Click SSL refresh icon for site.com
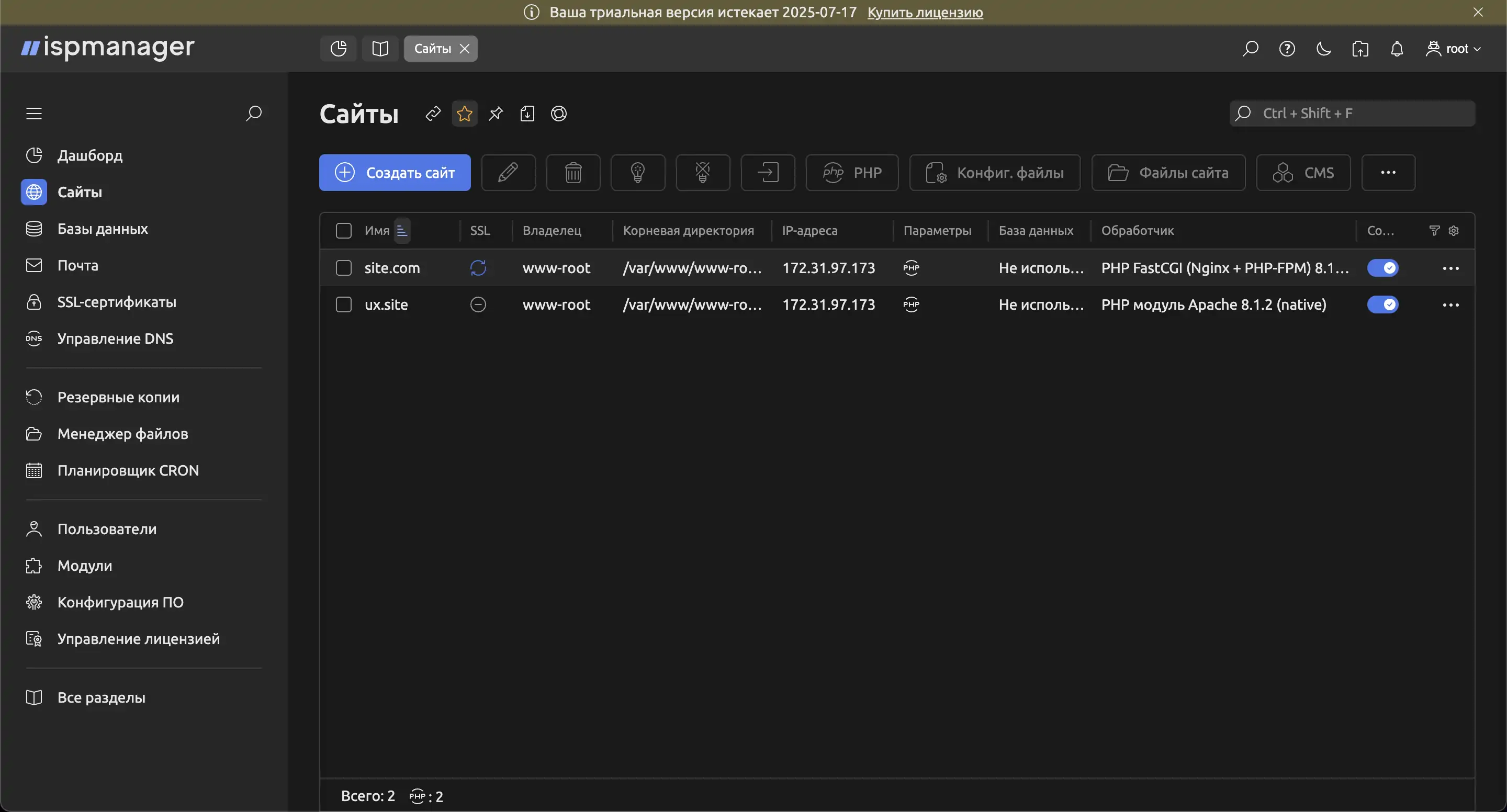This screenshot has width=1507, height=812. click(478, 268)
